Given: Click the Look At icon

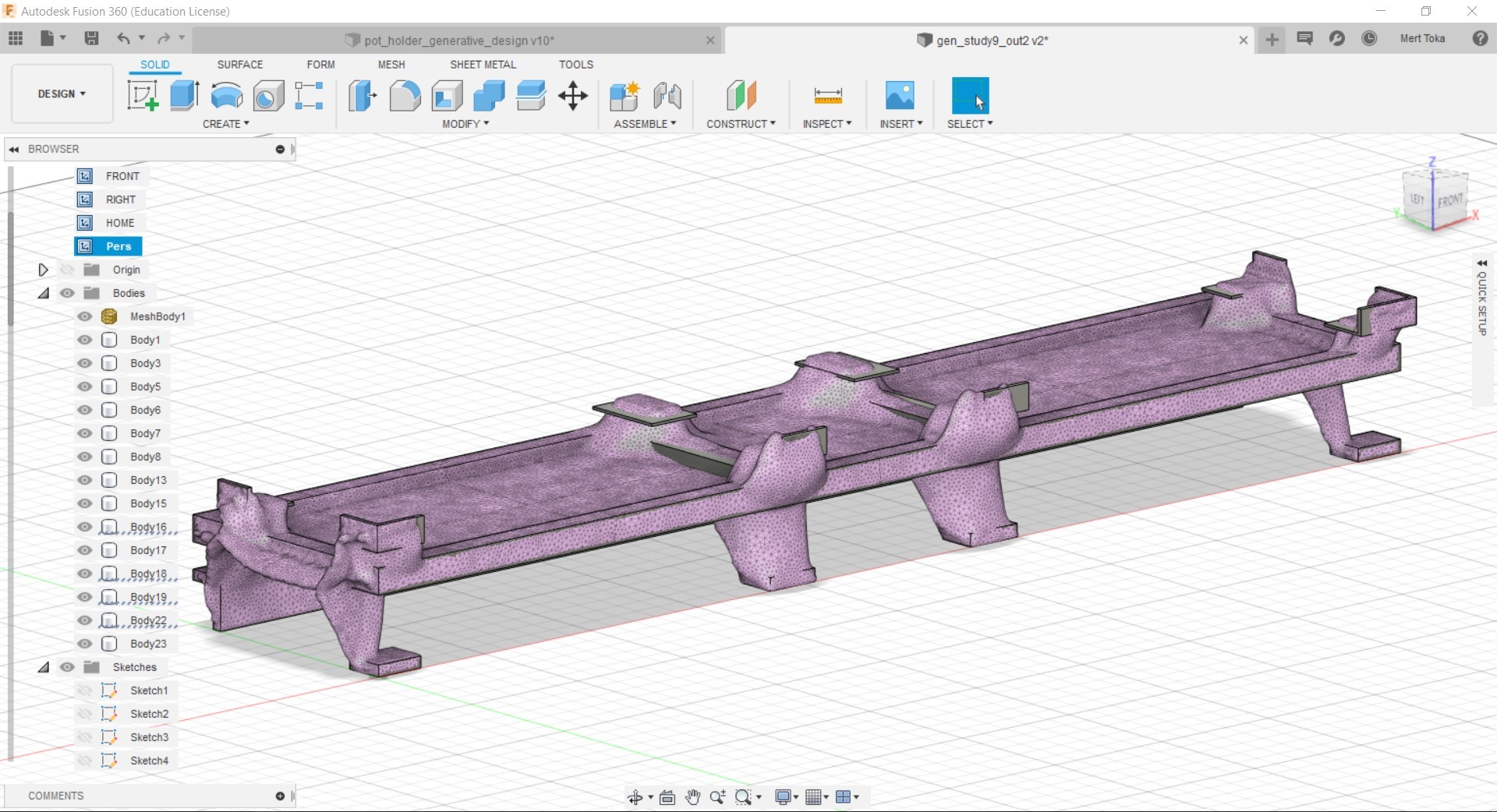Looking at the screenshot, I should click(667, 797).
